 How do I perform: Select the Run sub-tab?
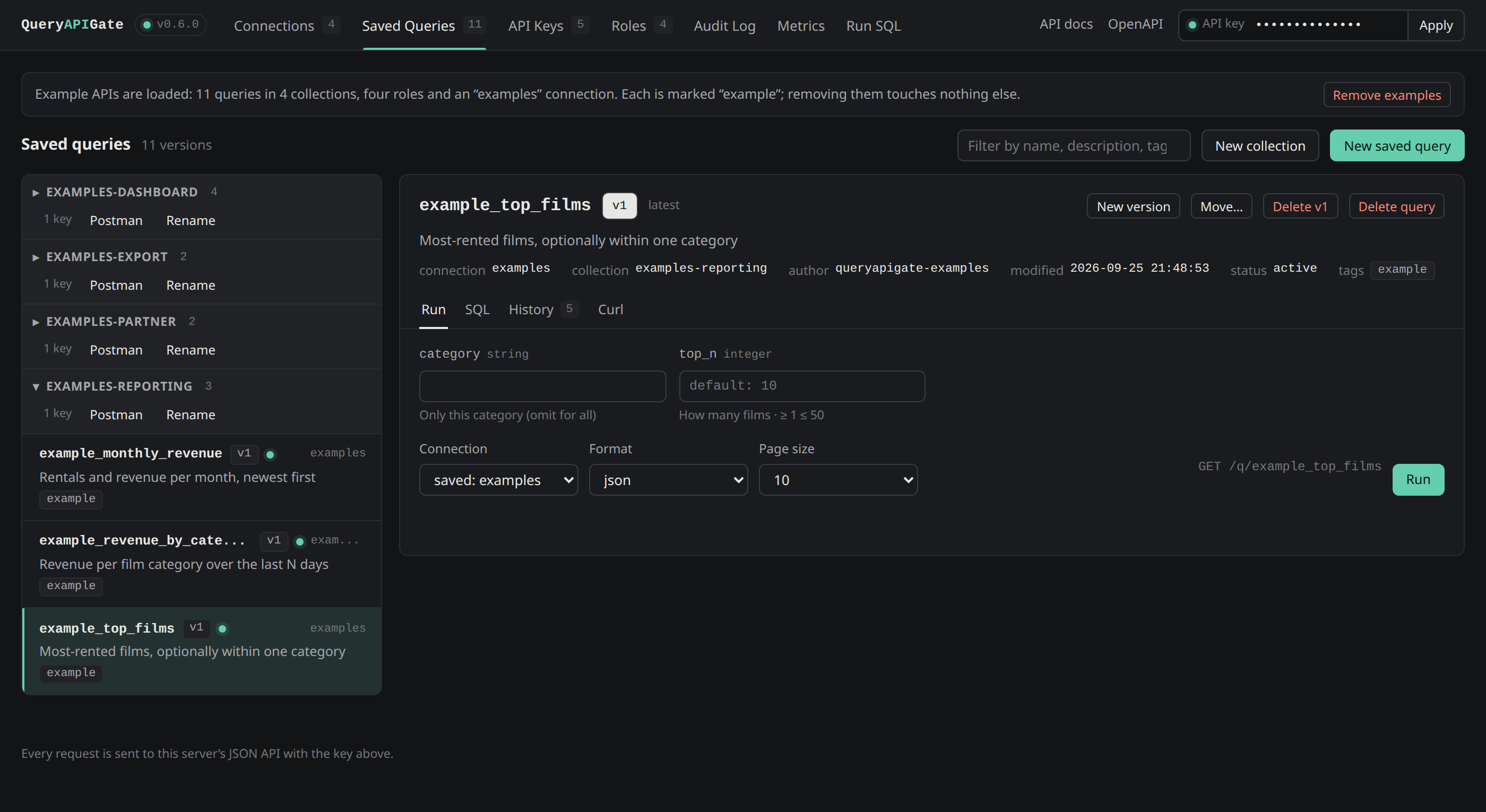tap(433, 310)
